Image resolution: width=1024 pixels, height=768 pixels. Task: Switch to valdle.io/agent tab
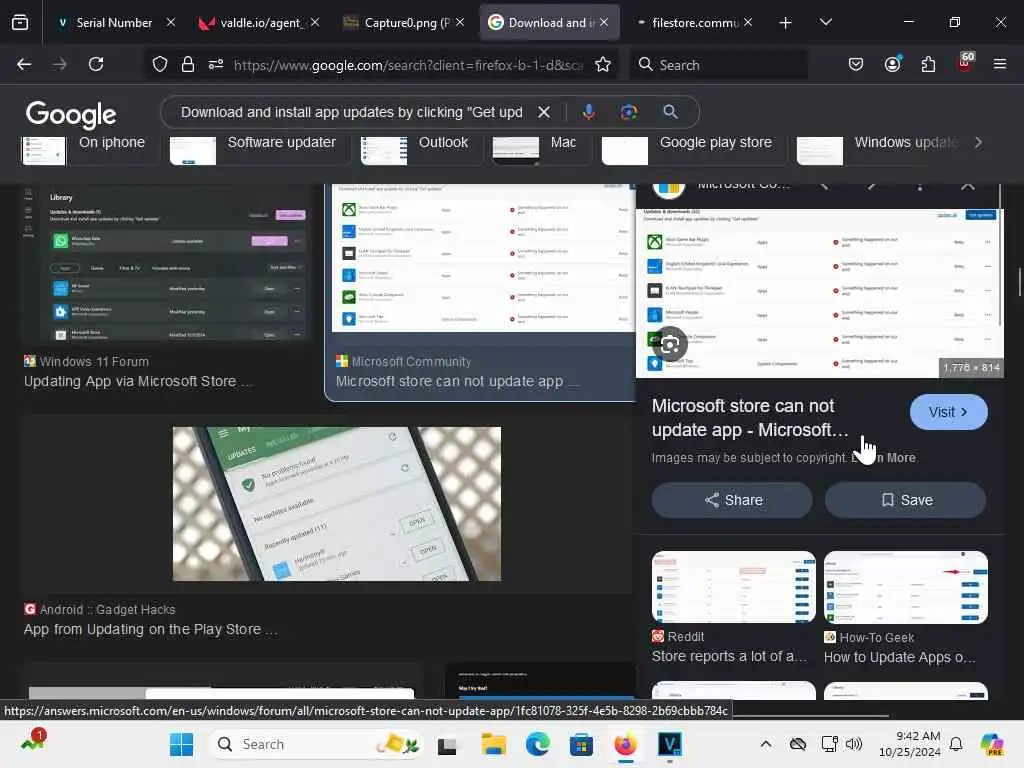pos(259,23)
